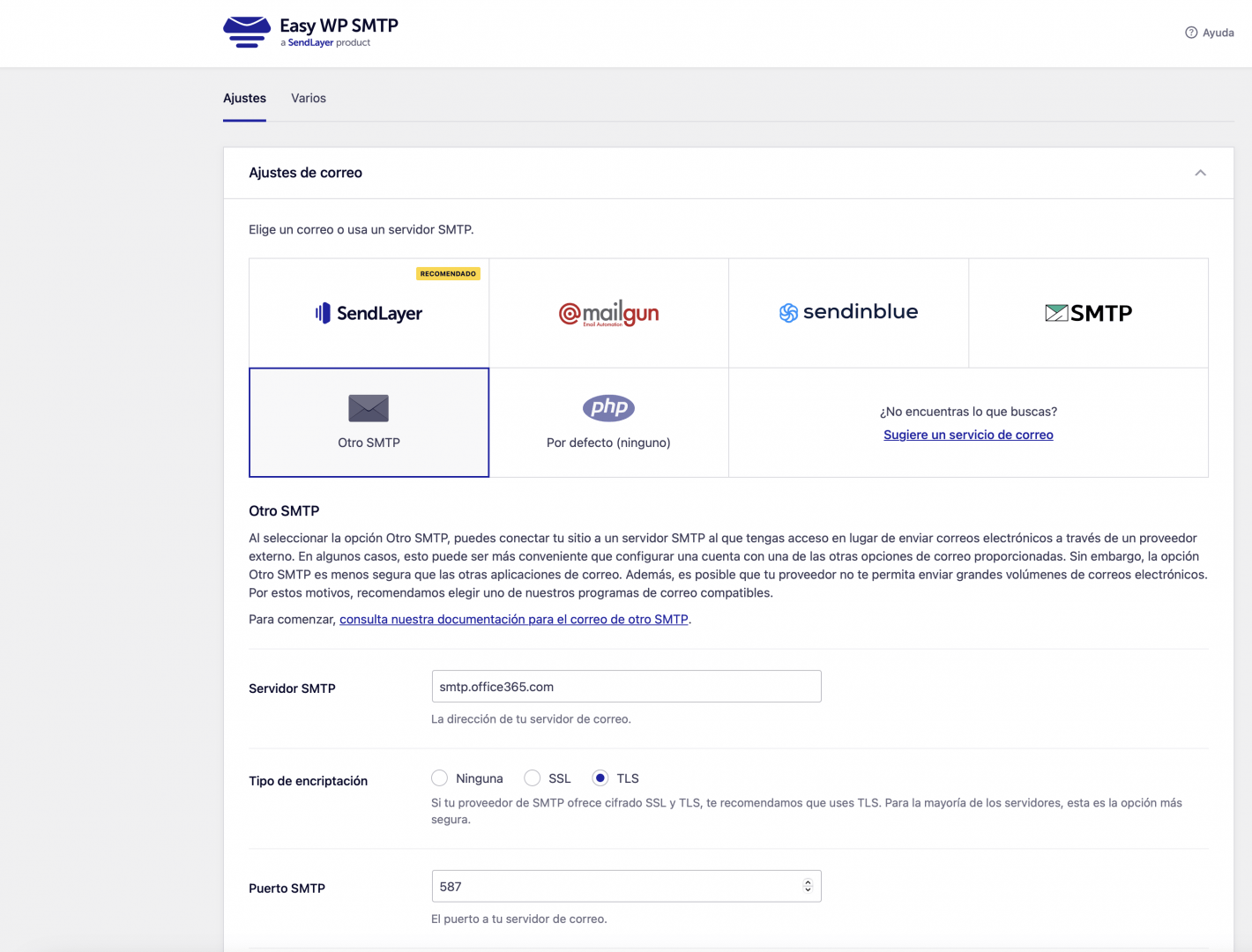The height and width of the screenshot is (952, 1252).
Task: Click the Puerto SMTP stepper arrows
Action: click(808, 887)
